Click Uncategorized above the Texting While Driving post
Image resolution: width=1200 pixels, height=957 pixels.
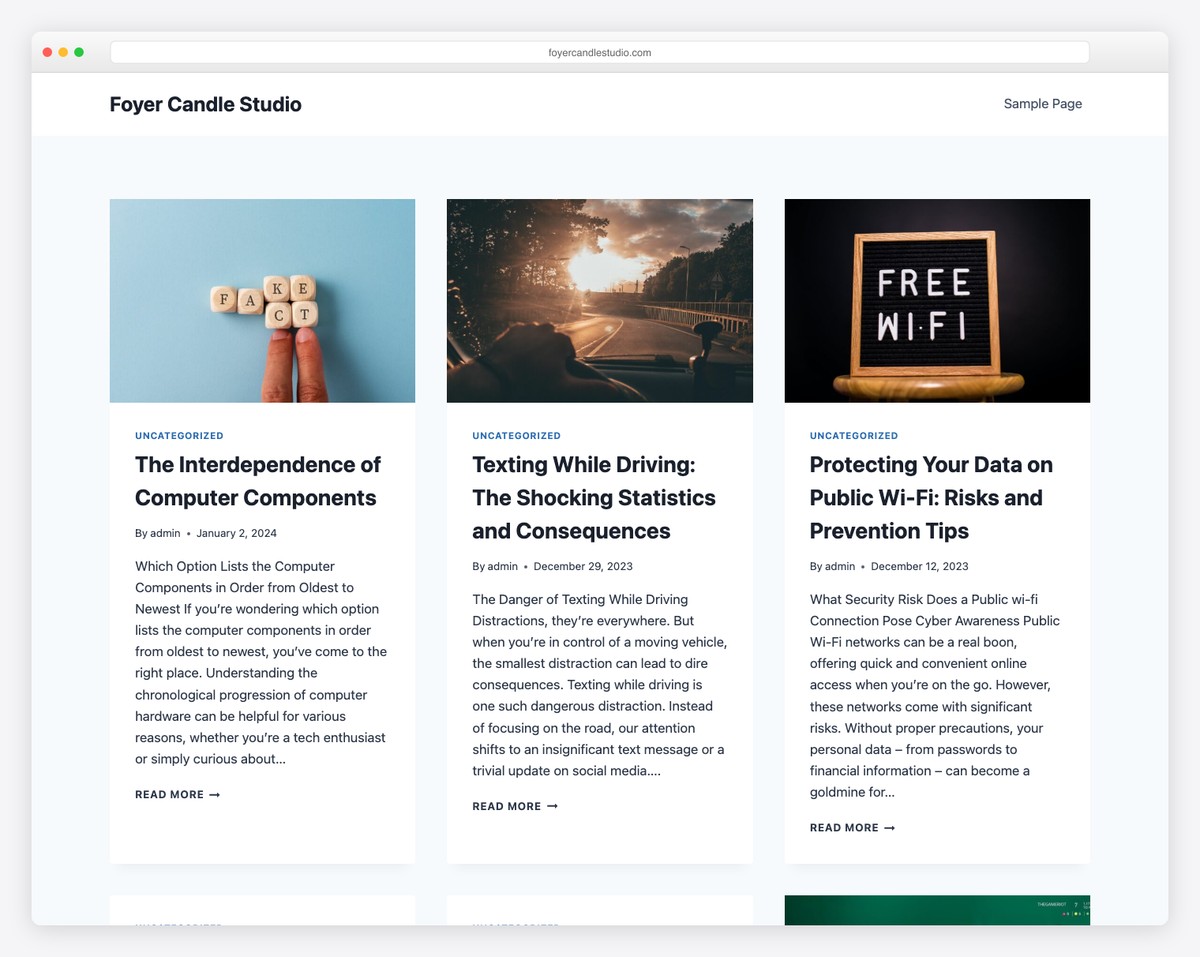pos(516,436)
